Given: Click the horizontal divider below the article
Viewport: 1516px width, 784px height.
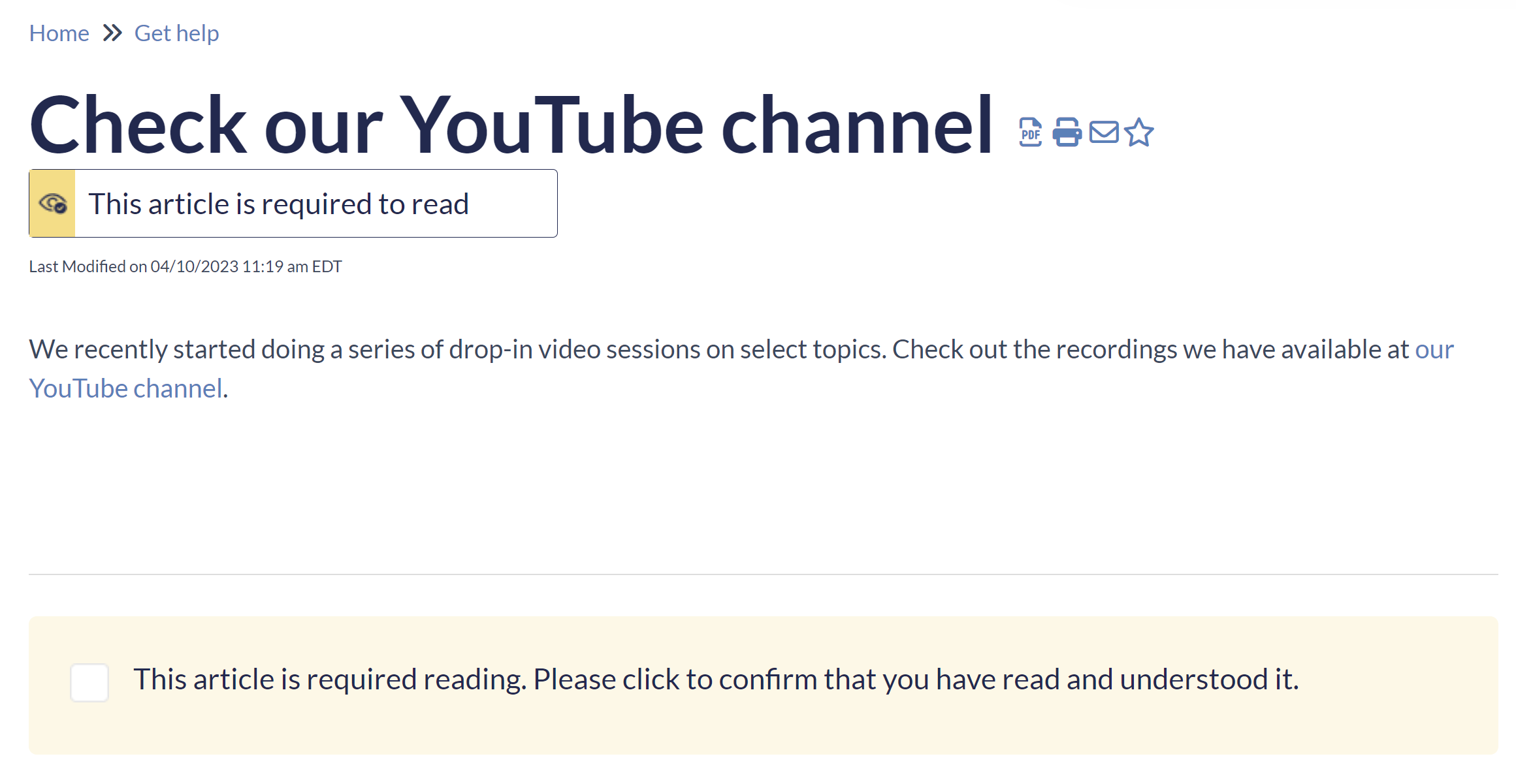Looking at the screenshot, I should (763, 574).
